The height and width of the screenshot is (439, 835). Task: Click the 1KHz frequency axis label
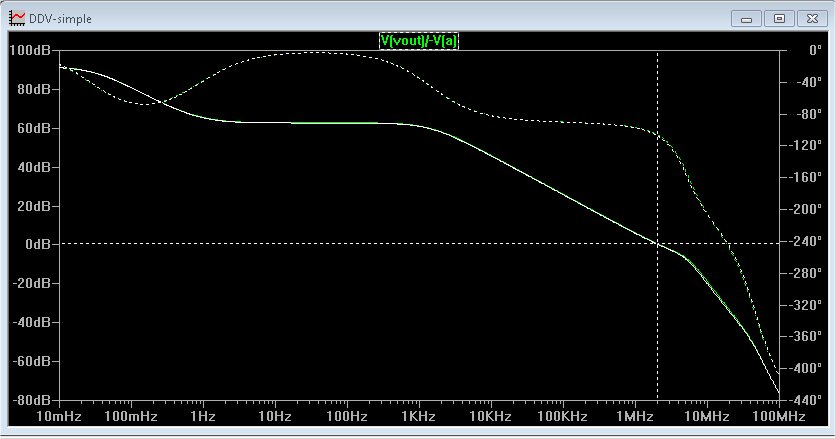click(419, 416)
